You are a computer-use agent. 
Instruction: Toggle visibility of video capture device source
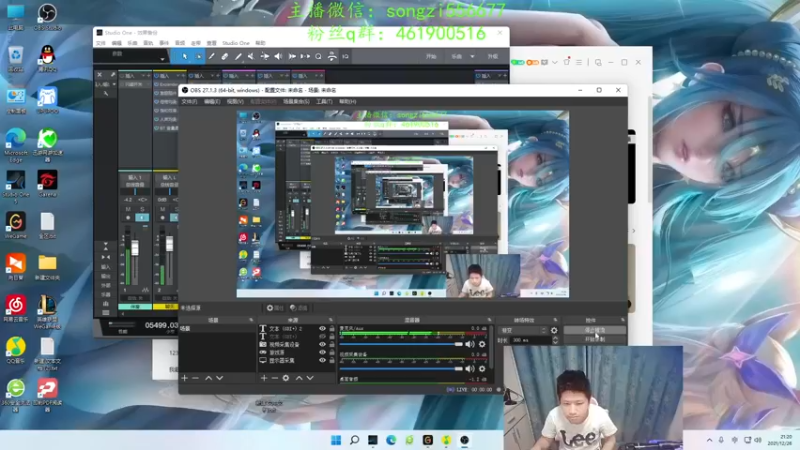(x=322, y=344)
